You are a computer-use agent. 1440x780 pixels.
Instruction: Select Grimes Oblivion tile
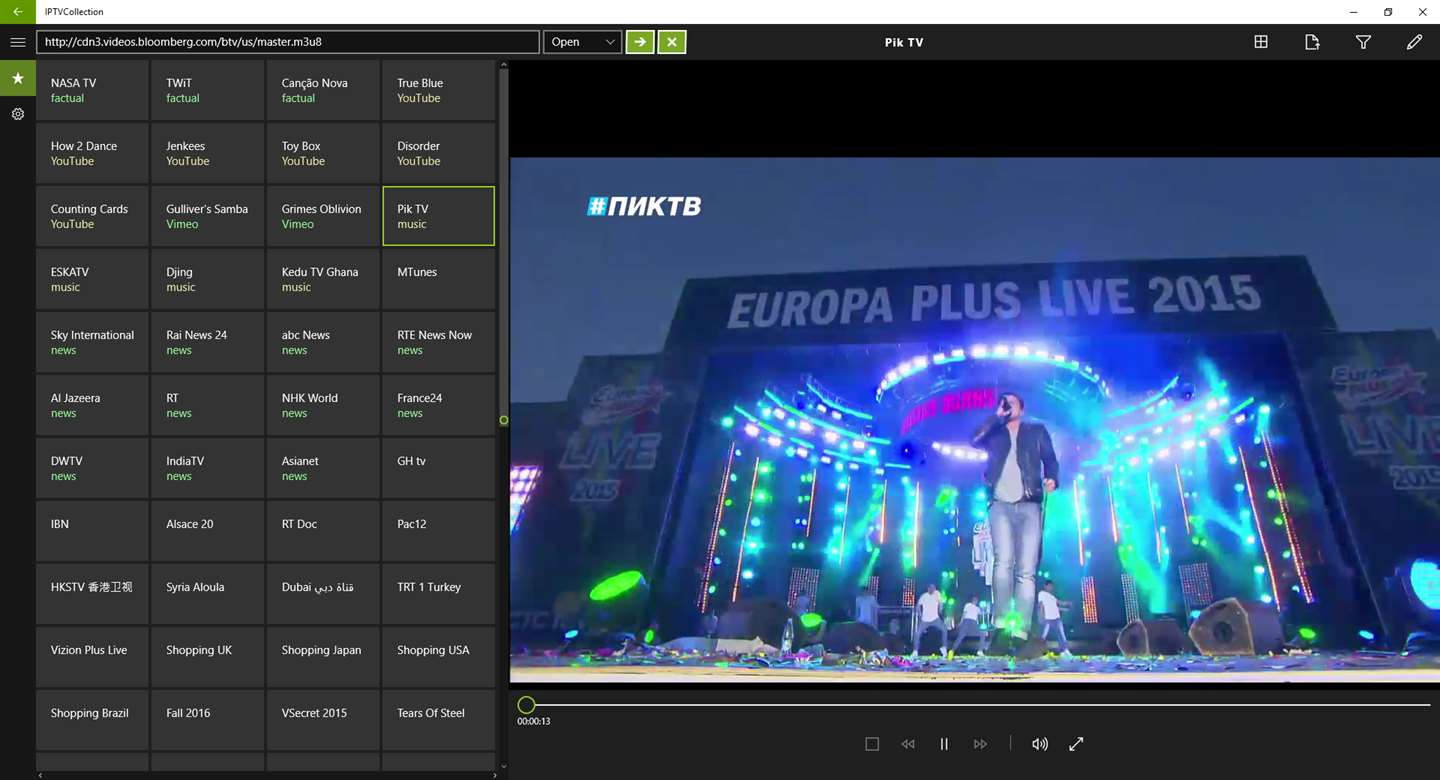tap(323, 216)
